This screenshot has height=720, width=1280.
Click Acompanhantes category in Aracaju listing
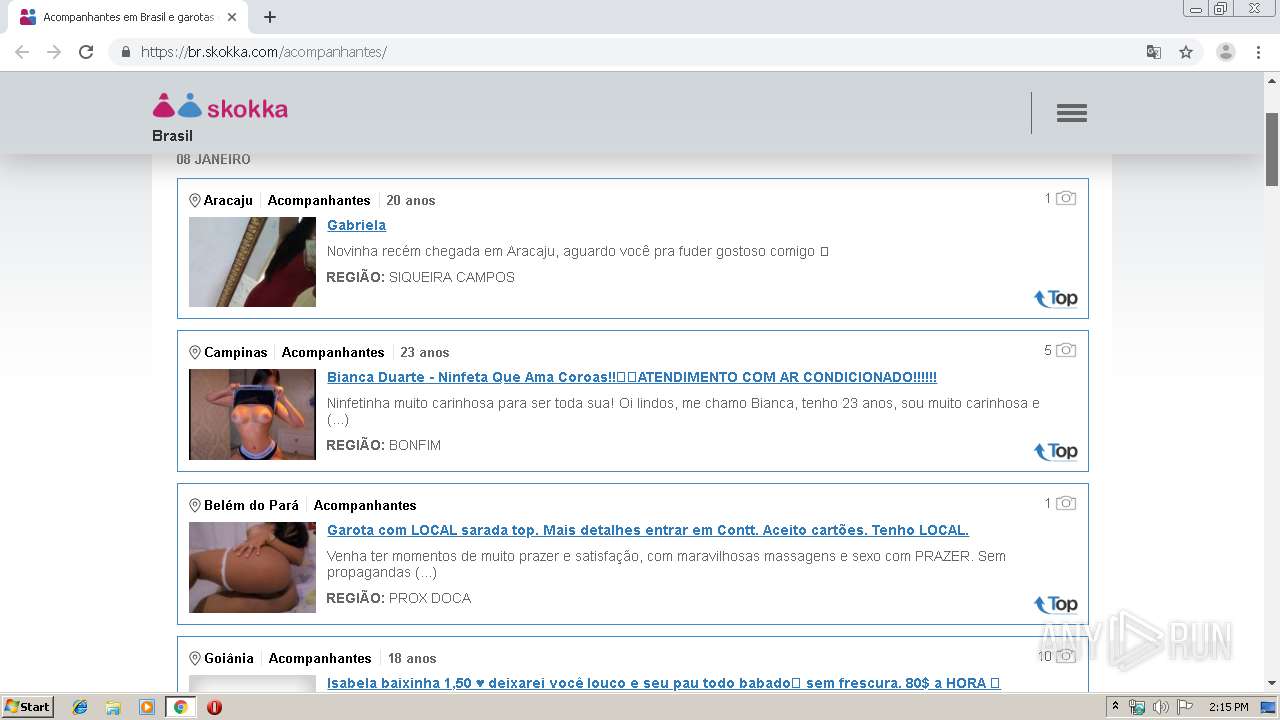319,200
